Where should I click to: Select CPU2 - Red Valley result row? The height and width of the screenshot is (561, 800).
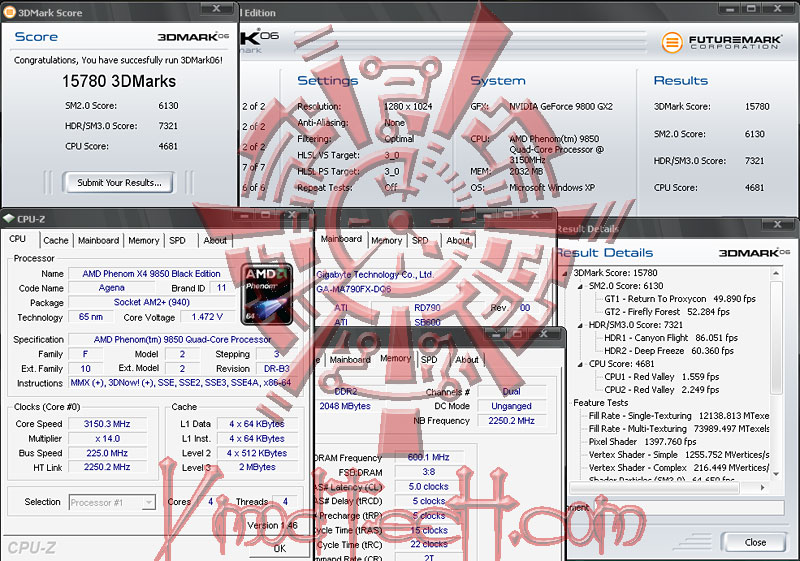click(x=662, y=390)
